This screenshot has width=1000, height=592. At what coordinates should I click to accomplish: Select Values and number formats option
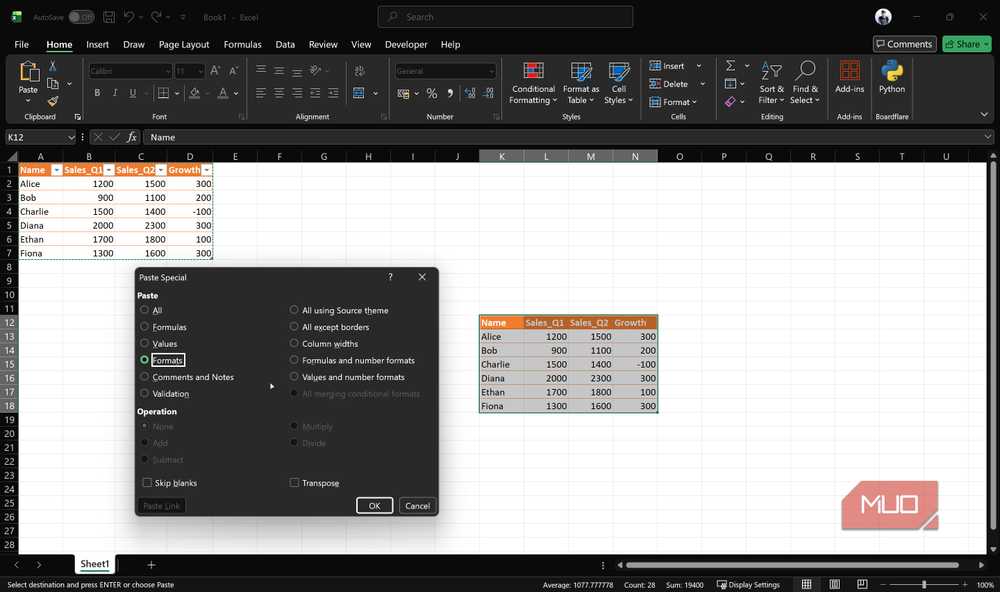(294, 376)
